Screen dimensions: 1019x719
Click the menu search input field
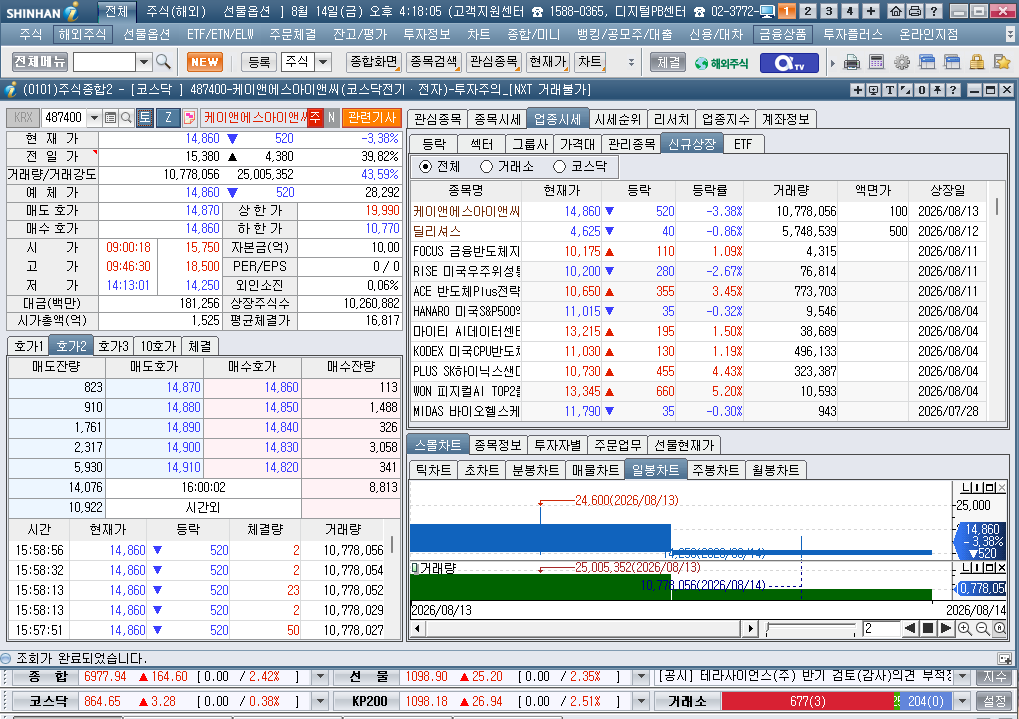(104, 62)
